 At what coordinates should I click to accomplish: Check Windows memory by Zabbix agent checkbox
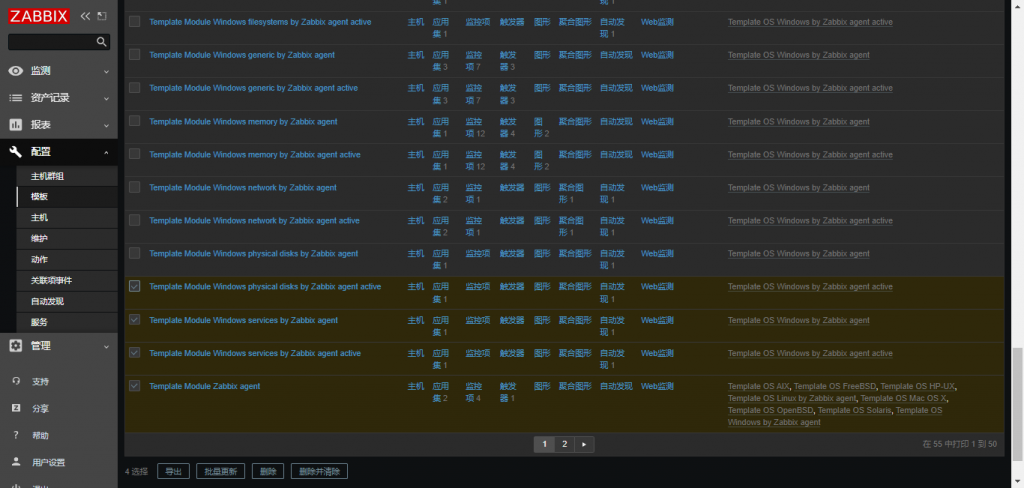(135, 121)
